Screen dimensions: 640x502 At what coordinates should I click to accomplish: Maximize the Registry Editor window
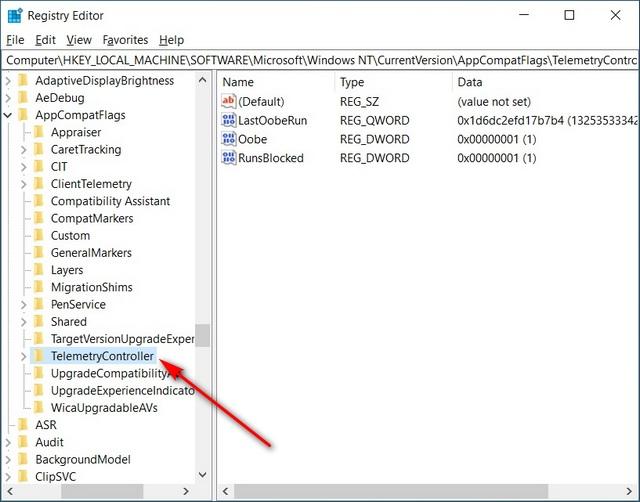coord(569,16)
